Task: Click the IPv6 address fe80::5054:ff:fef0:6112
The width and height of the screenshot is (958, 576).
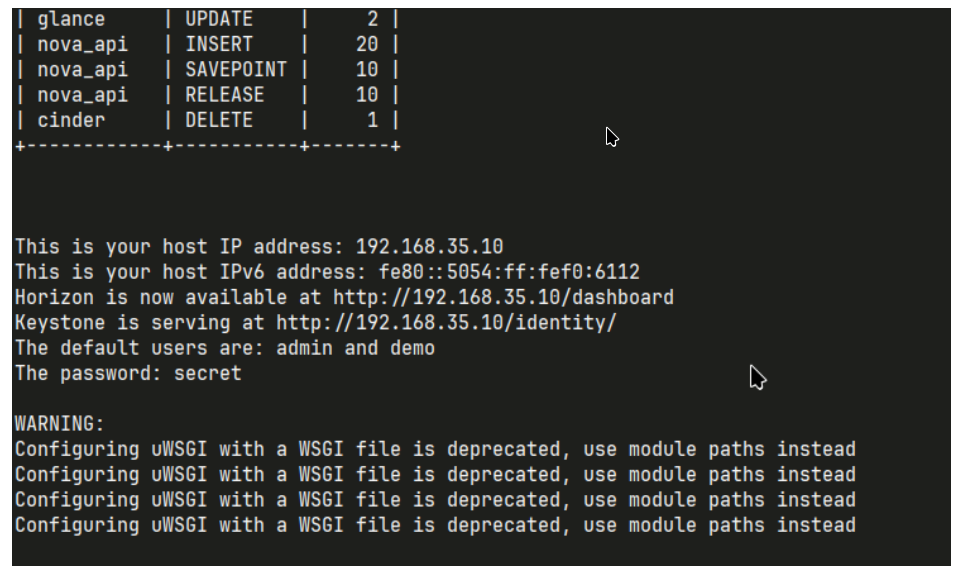Action: (509, 272)
